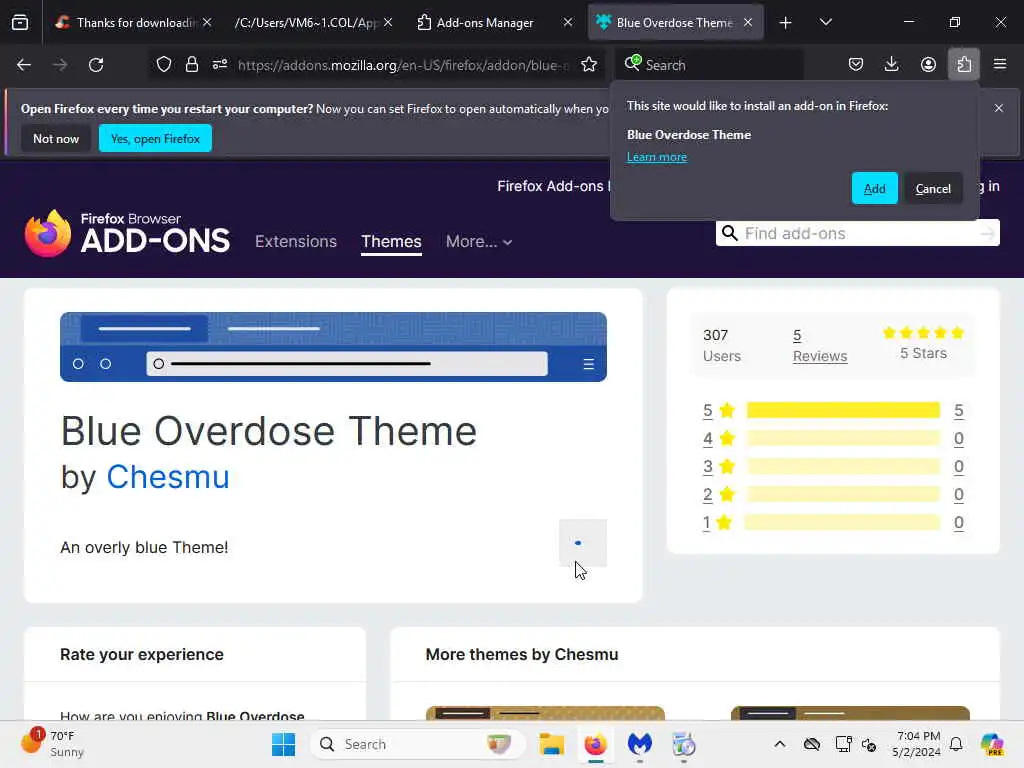Viewport: 1024px width, 768px height.
Task: Click the search engine icon in search bar
Action: click(632, 63)
